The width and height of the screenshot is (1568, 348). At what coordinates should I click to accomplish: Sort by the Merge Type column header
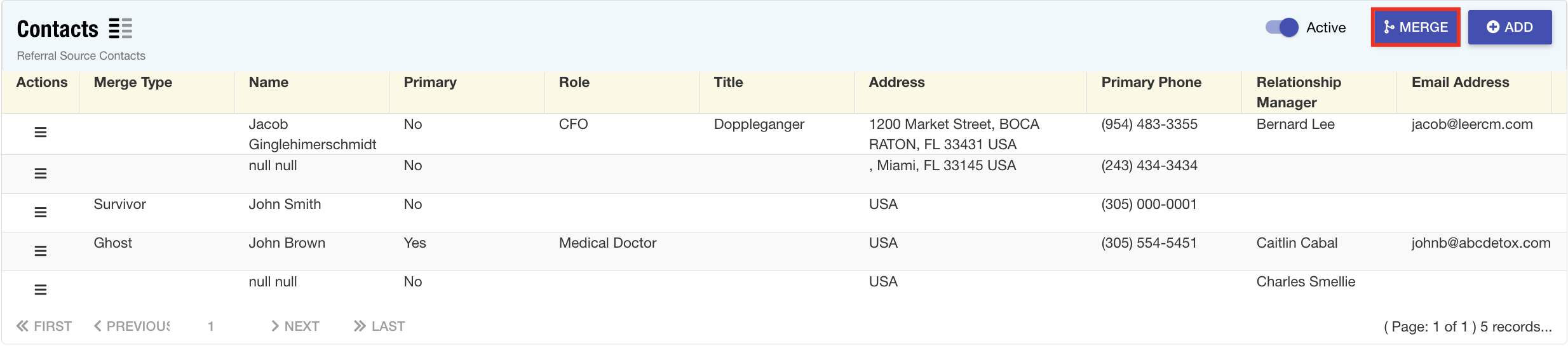click(x=133, y=83)
